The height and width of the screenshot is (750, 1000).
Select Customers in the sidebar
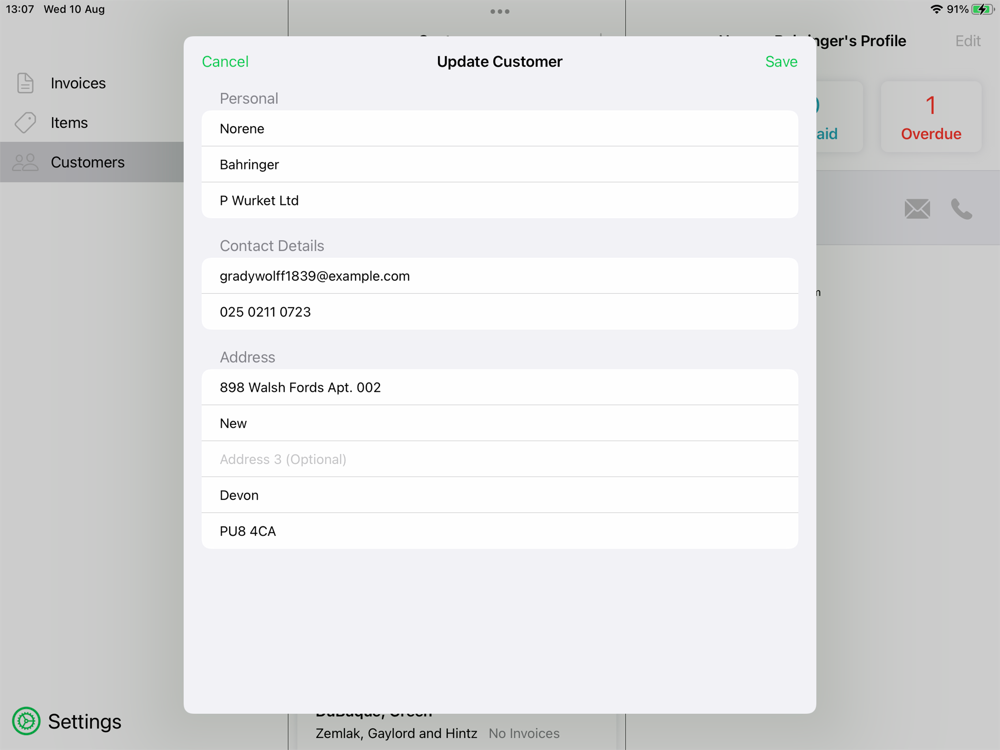coord(92,162)
